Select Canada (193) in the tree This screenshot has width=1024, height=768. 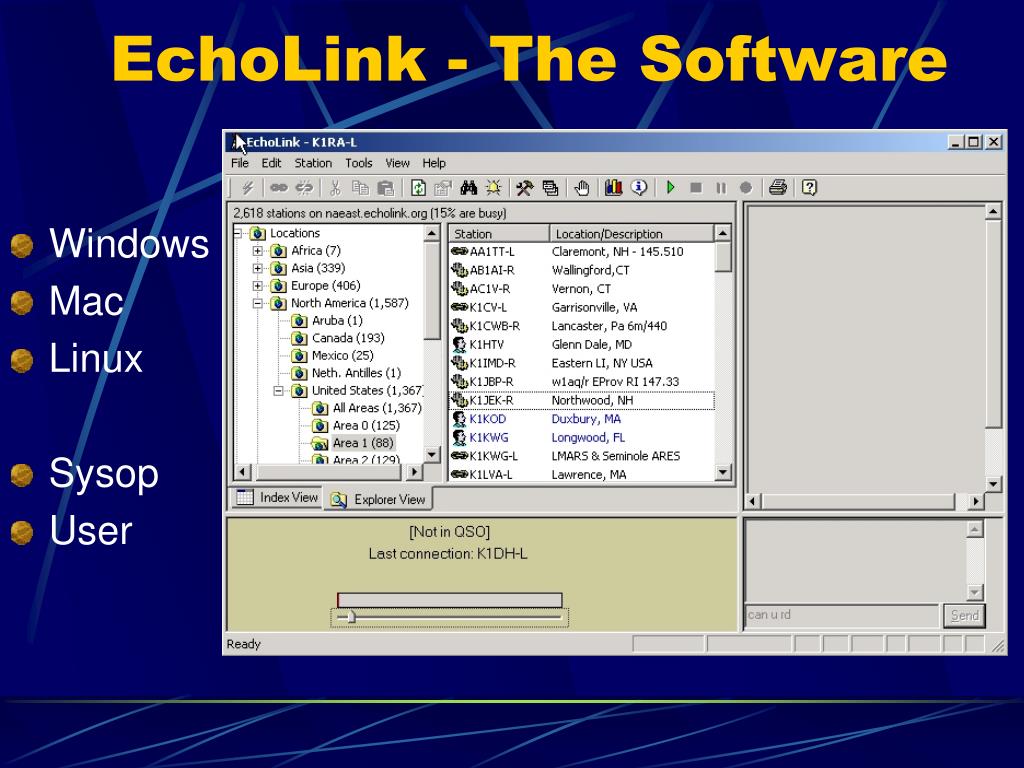(347, 338)
